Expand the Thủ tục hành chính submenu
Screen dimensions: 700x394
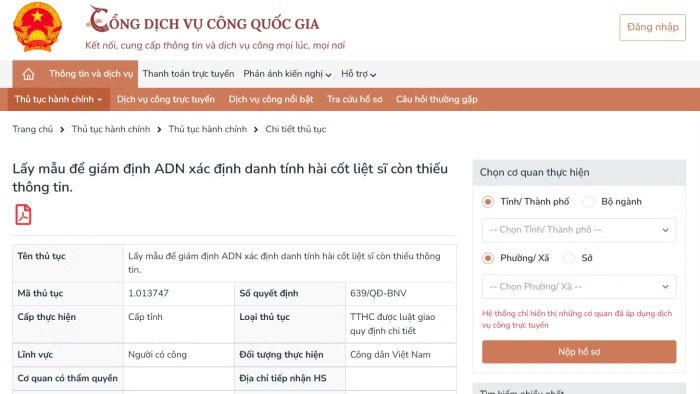pyautogui.click(x=58, y=99)
